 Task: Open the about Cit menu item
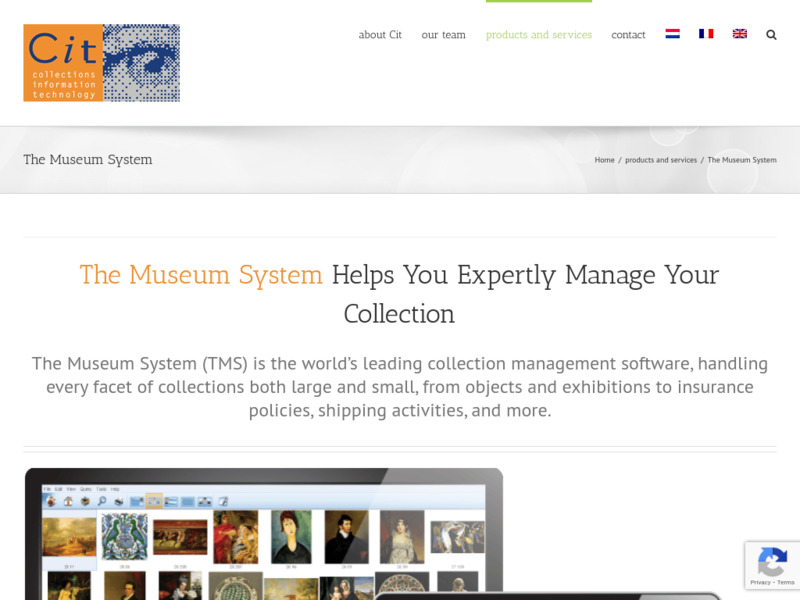pyautogui.click(x=380, y=35)
